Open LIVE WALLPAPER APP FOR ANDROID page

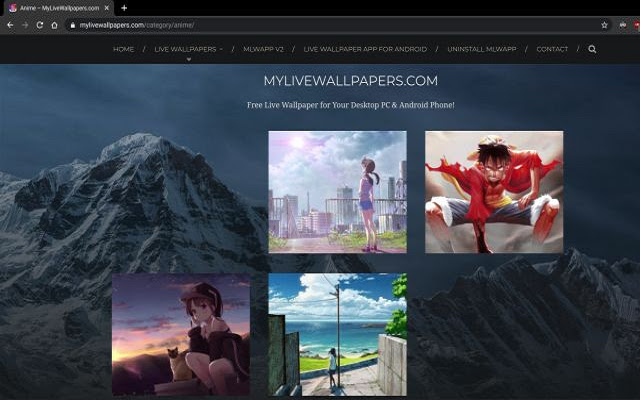(x=365, y=49)
